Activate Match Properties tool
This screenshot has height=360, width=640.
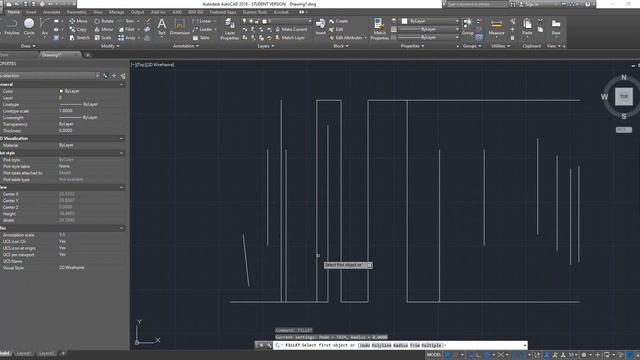(x=379, y=29)
